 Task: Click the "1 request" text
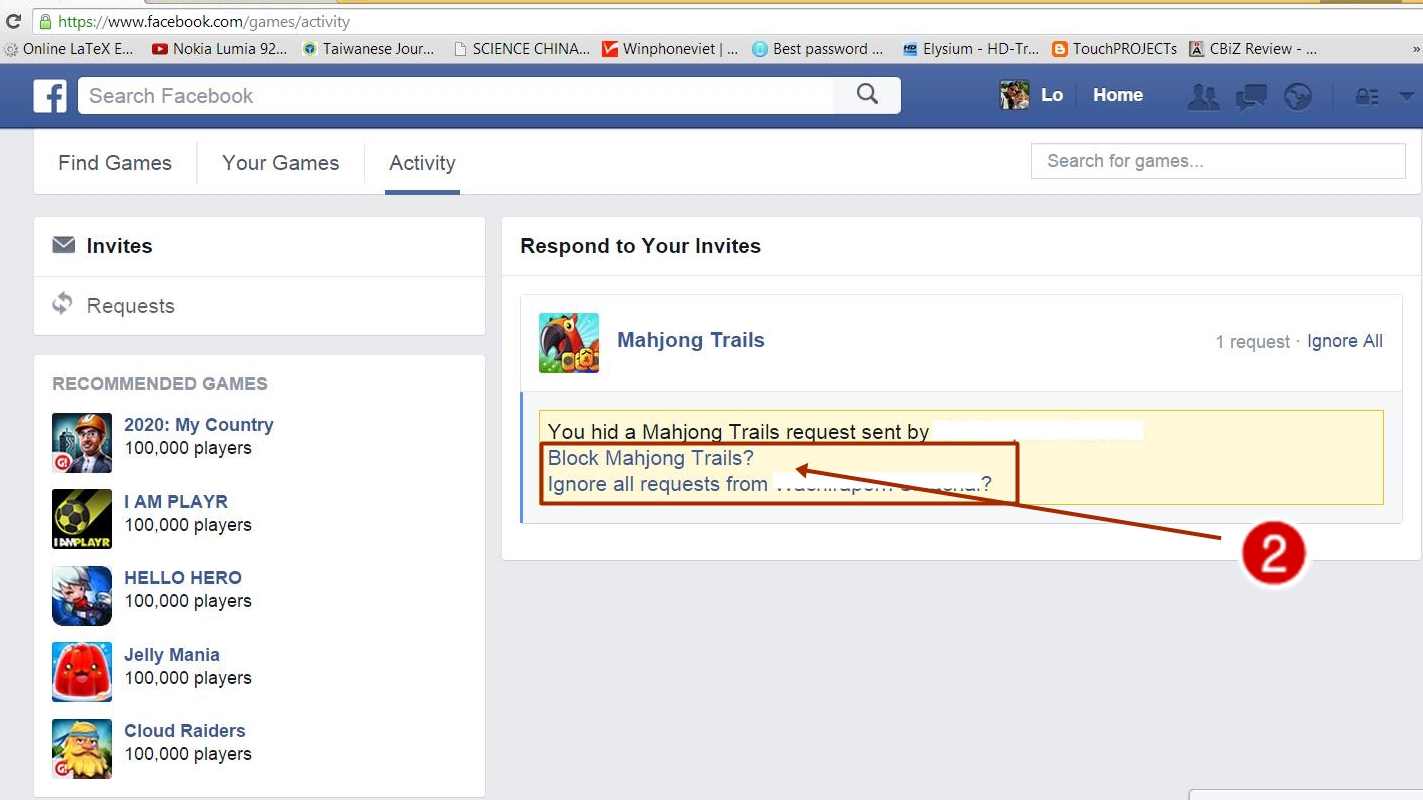click(x=1252, y=342)
